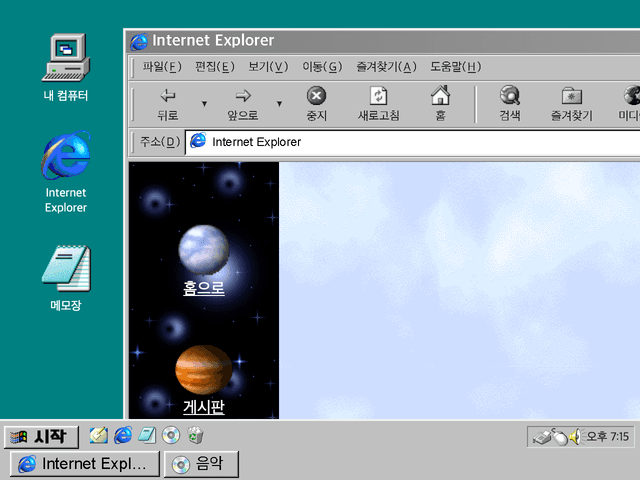Viewport: 640px width, 480px height.
Task: Go forward with the 앞으로 arrow
Action: click(243, 103)
